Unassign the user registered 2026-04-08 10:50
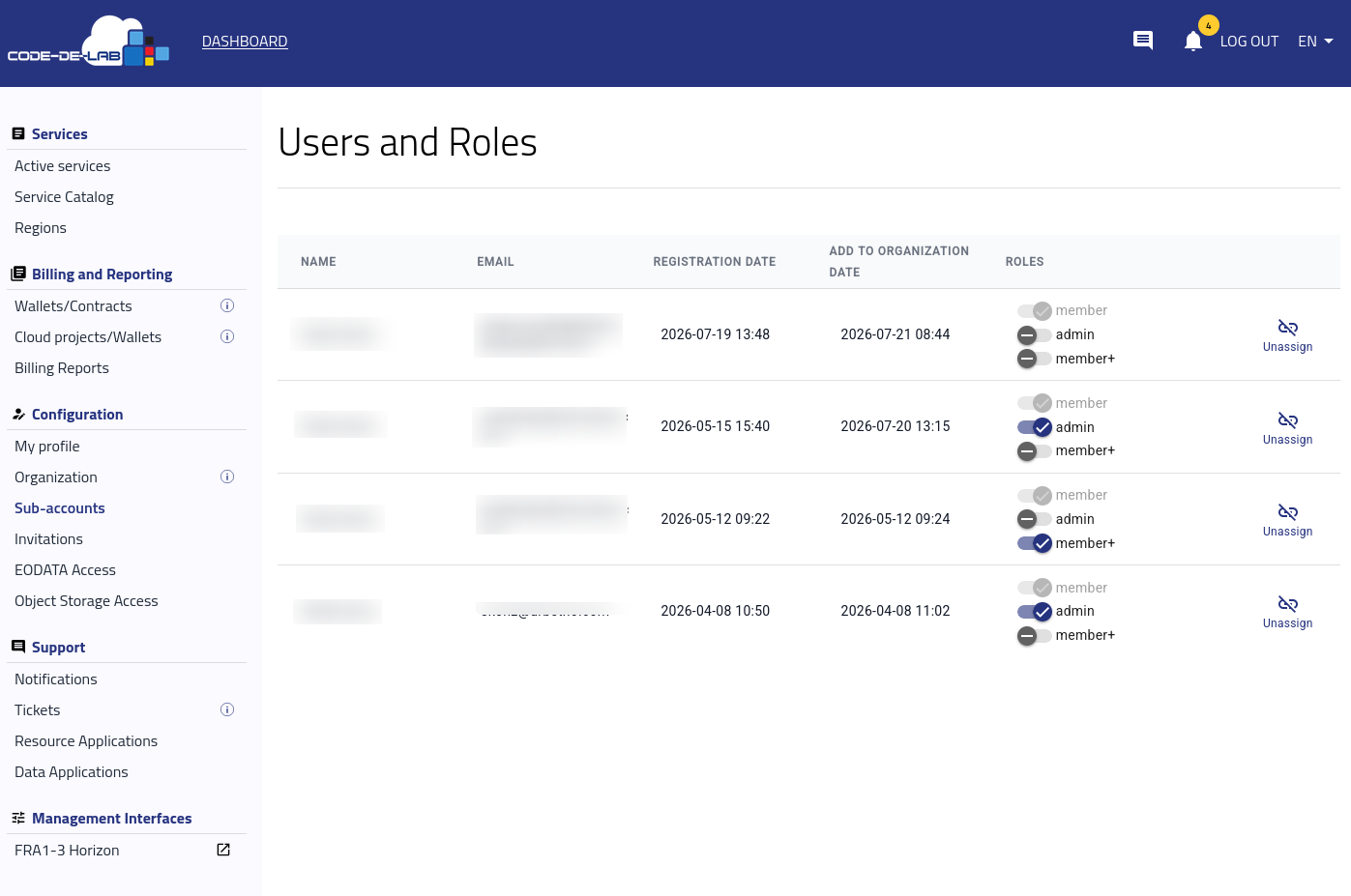The width and height of the screenshot is (1351, 896). [1287, 612]
